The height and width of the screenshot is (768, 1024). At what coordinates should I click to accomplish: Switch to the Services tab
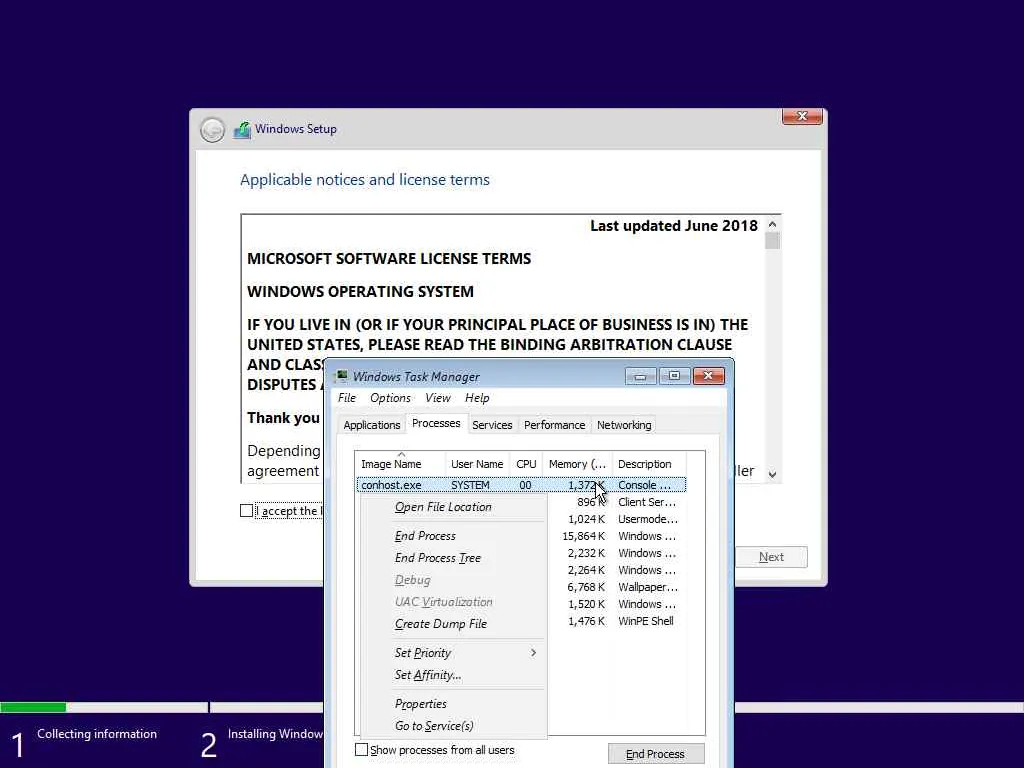(492, 424)
